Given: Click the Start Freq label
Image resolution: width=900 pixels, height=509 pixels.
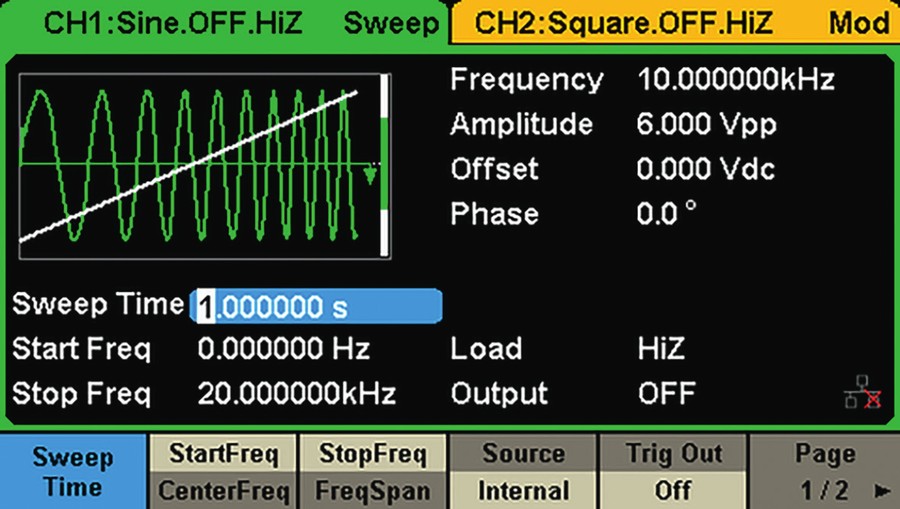Looking at the screenshot, I should pyautogui.click(x=82, y=349).
